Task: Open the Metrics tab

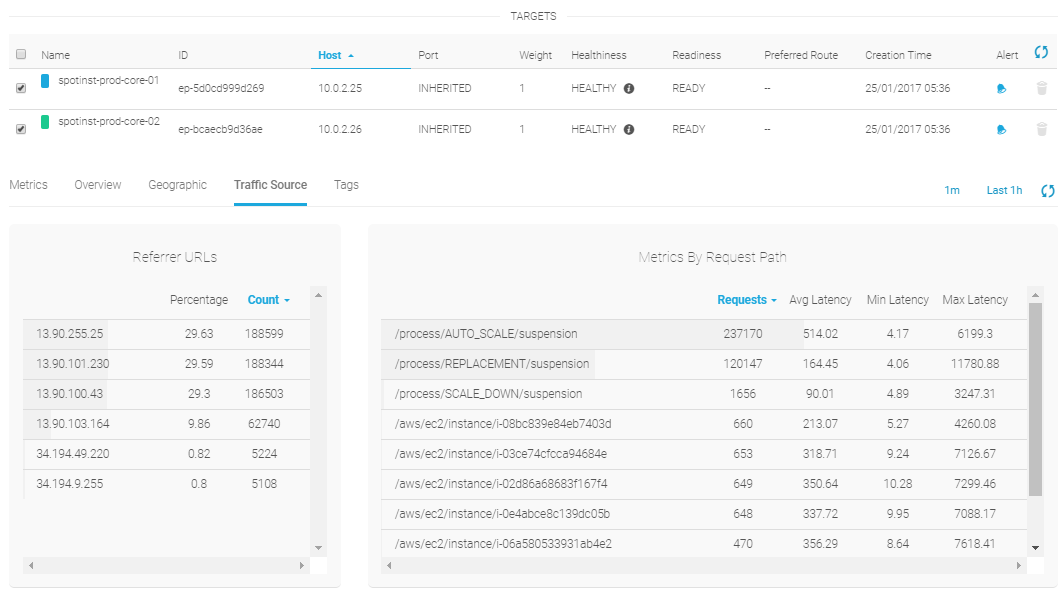Action: [28, 185]
